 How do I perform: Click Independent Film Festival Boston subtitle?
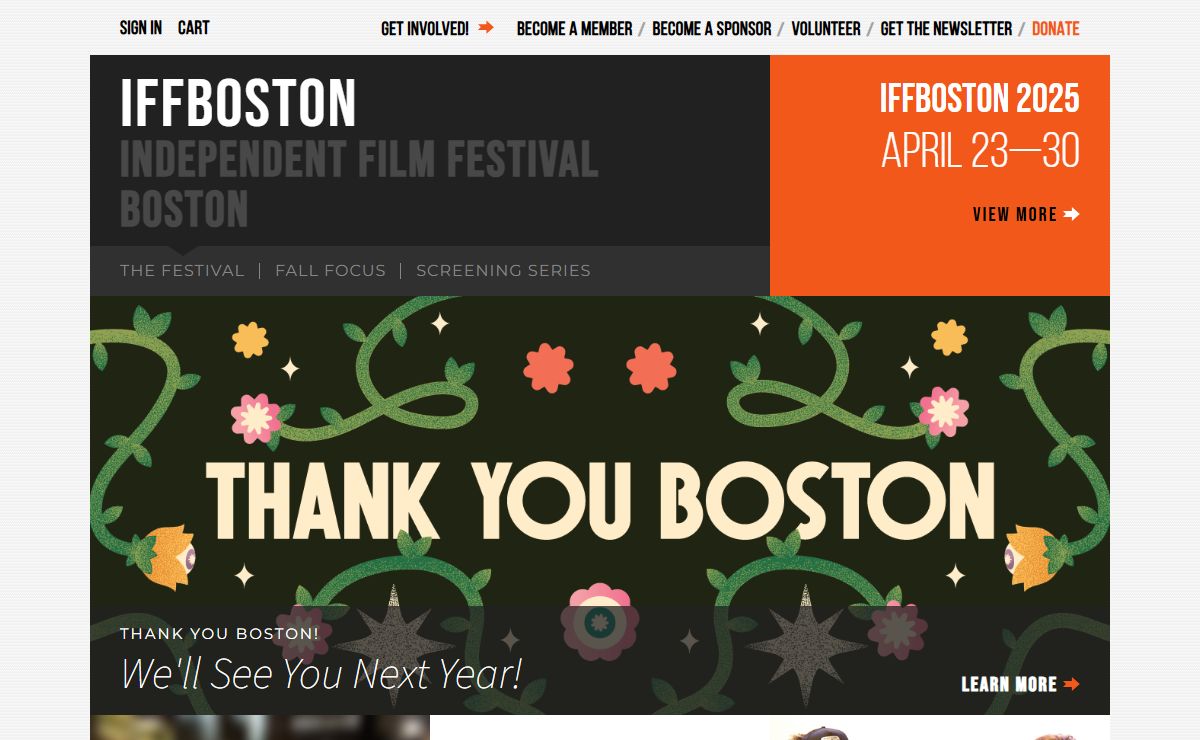point(359,184)
